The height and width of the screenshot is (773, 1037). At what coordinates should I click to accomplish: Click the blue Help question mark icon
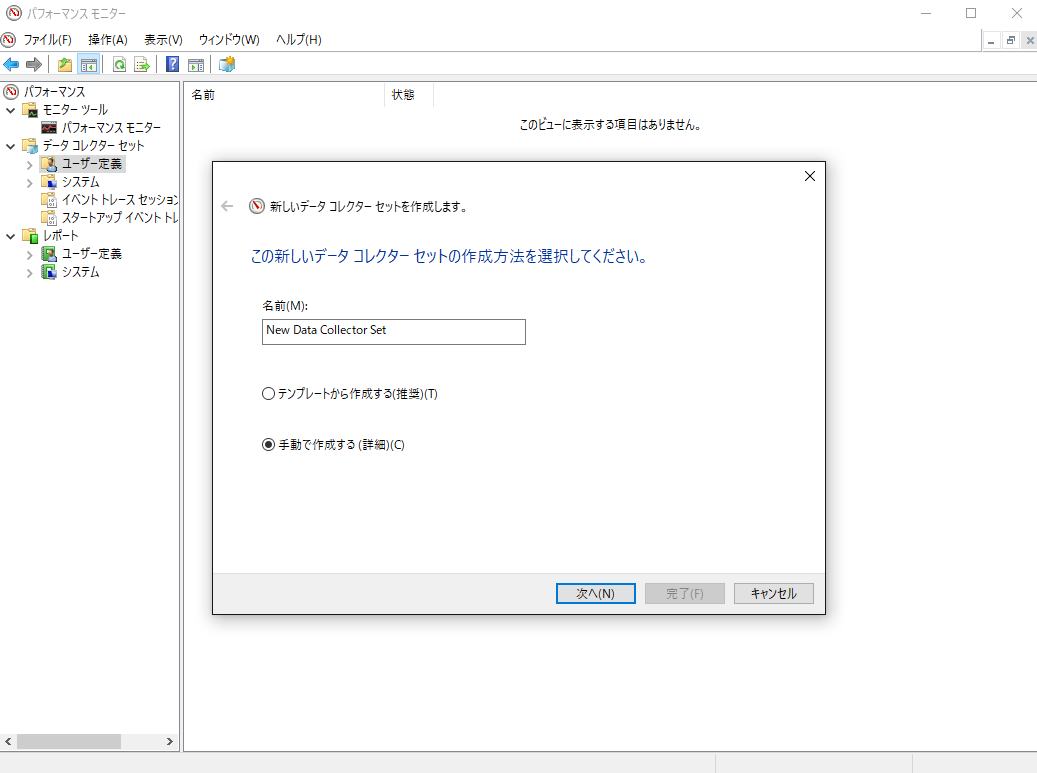coord(173,64)
